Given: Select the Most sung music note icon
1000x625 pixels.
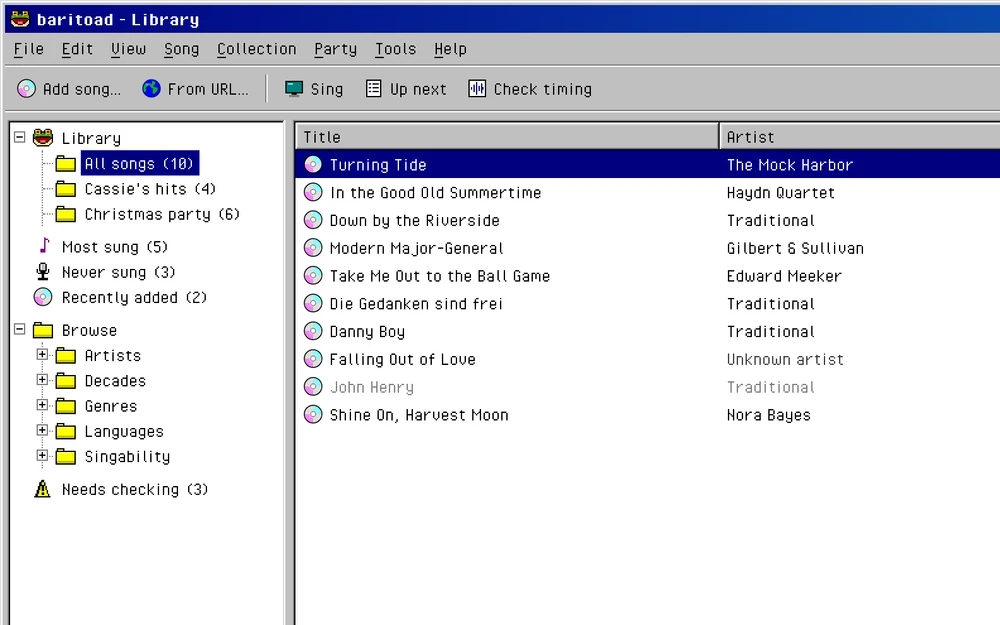Looking at the screenshot, I should pyautogui.click(x=44, y=246).
